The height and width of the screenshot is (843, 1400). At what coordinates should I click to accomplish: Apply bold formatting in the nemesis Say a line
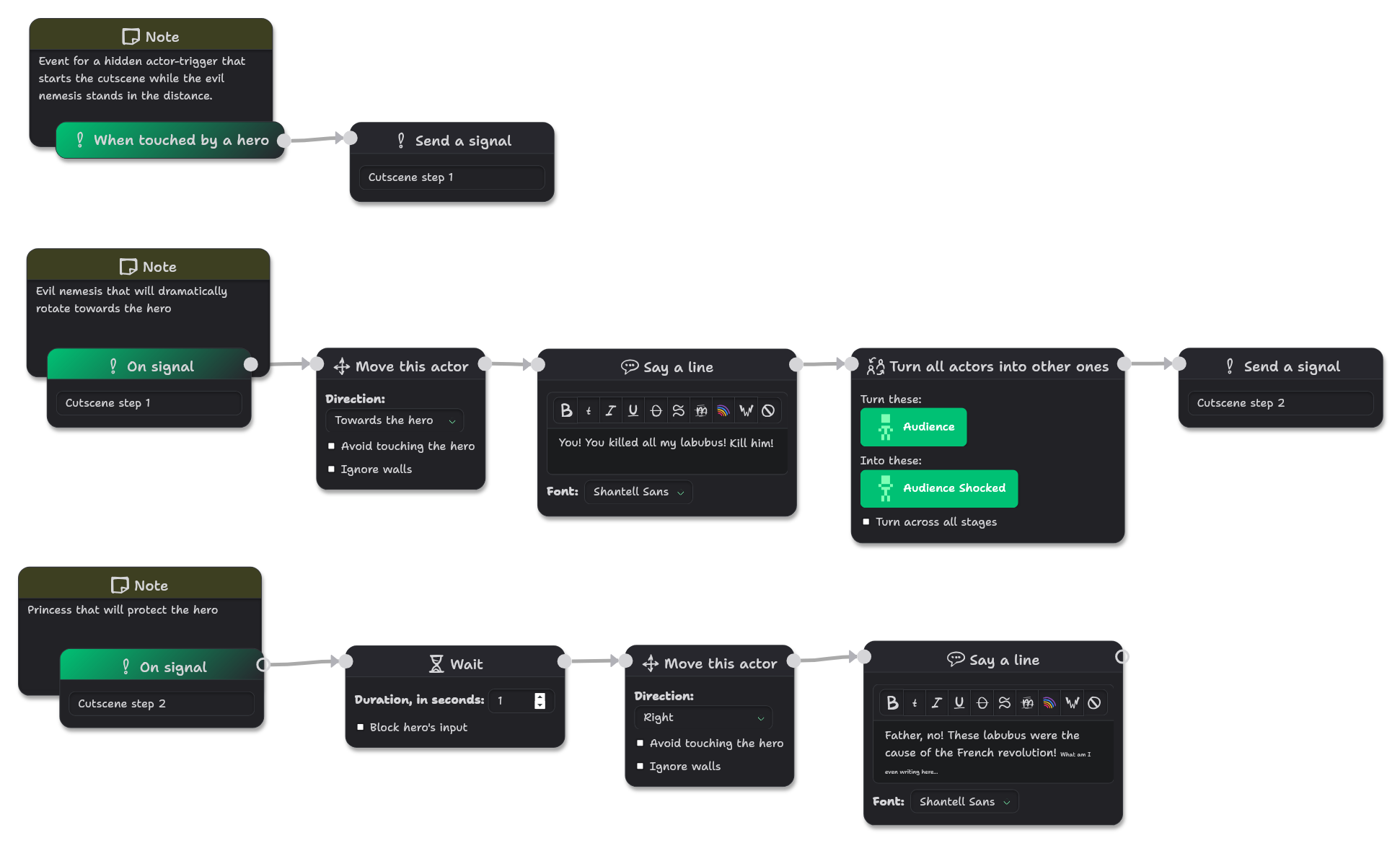tap(566, 410)
